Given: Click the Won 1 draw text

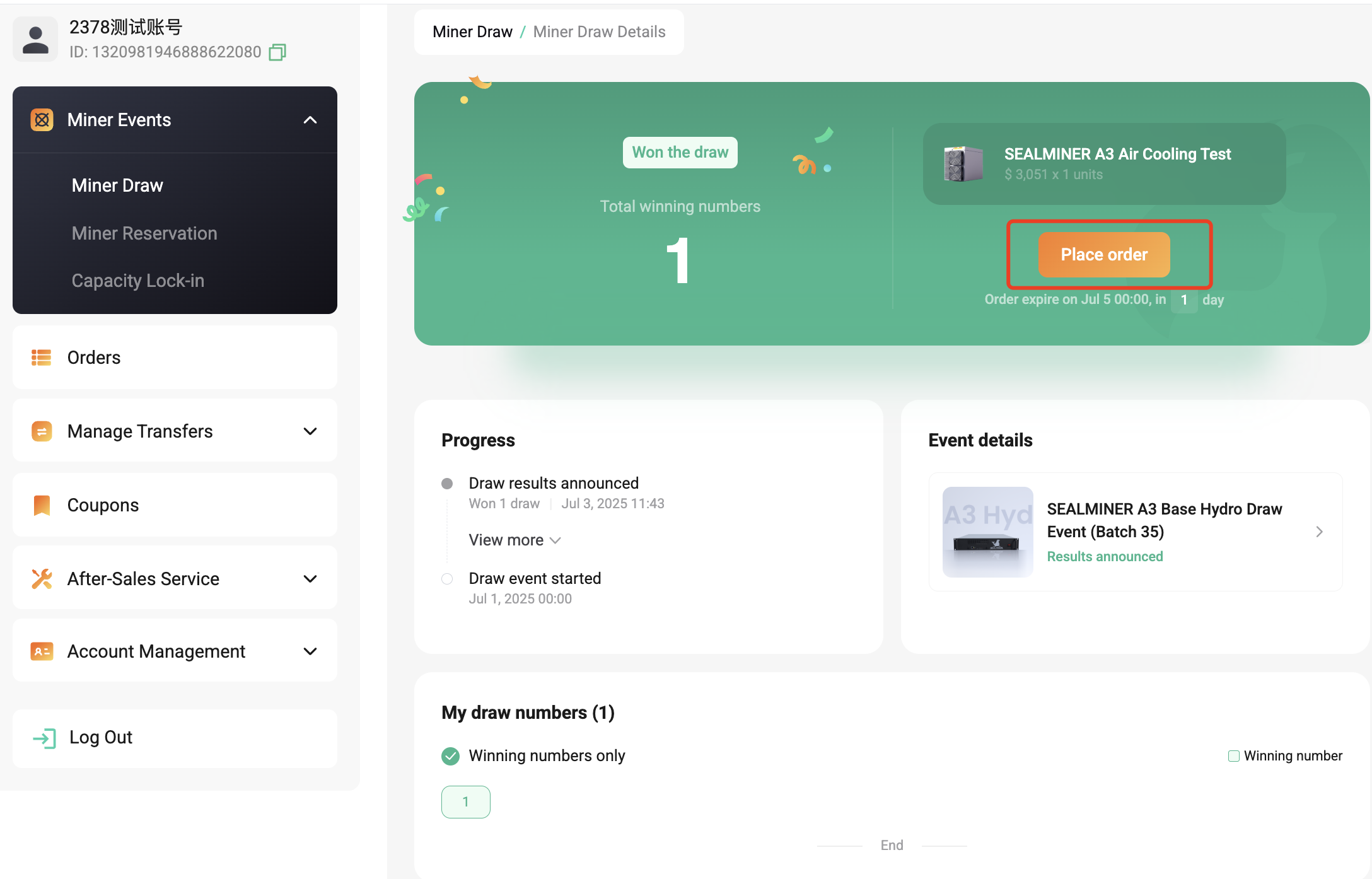Looking at the screenshot, I should (504, 504).
